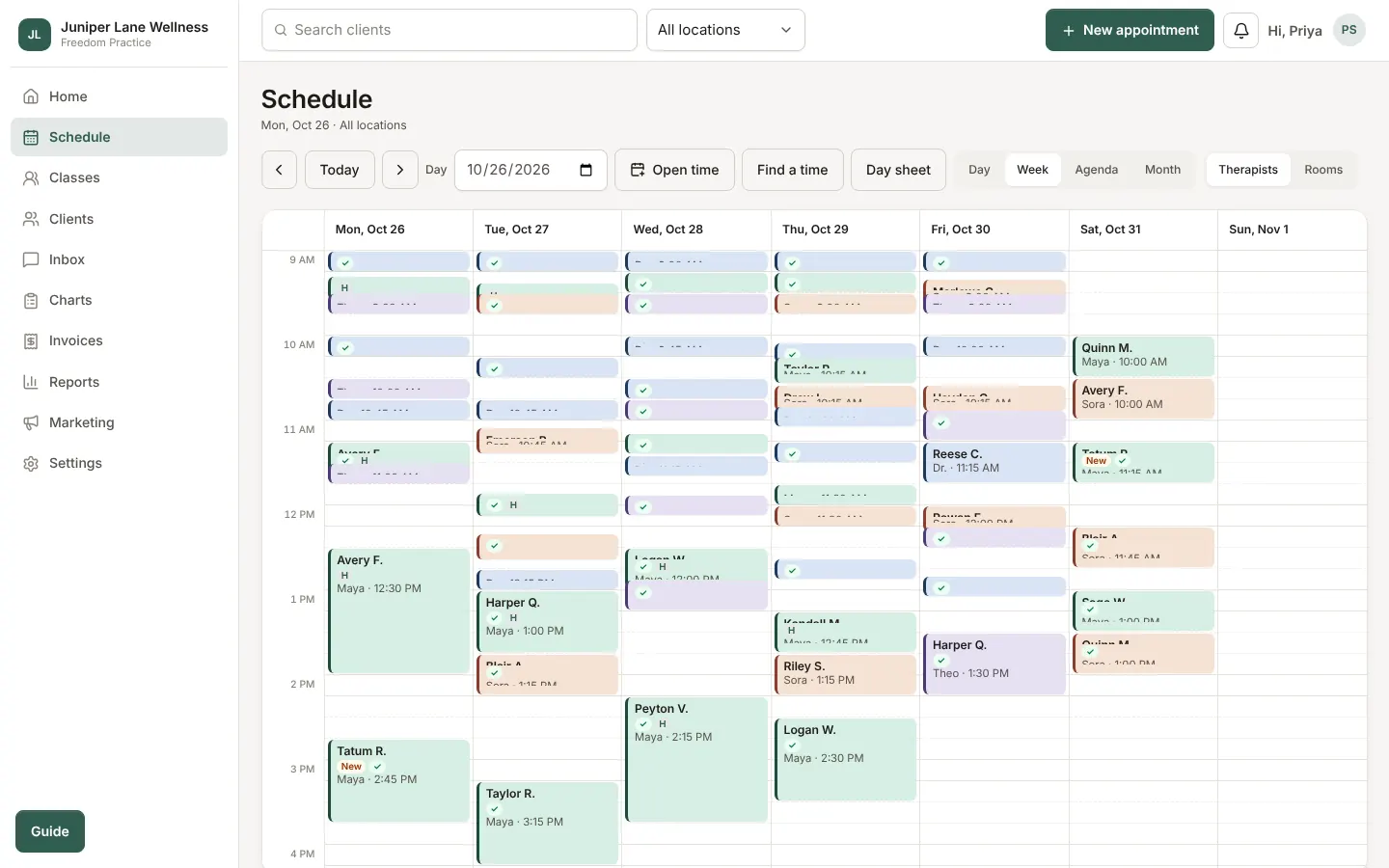
Task: Open Avery F. Monday 12:30 PM appointment
Action: pyautogui.click(x=398, y=610)
